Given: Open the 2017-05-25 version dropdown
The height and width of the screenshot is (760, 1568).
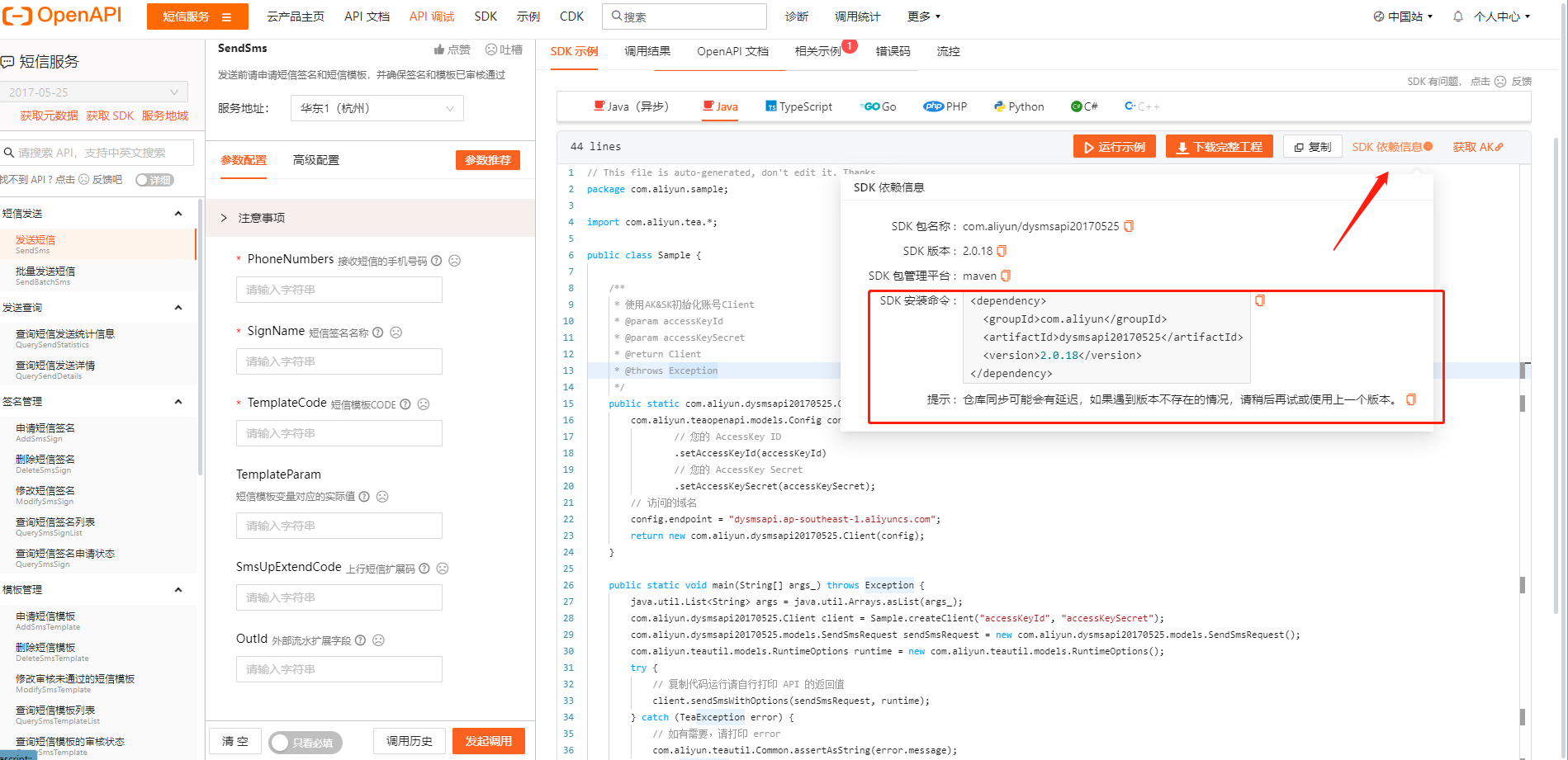Looking at the screenshot, I should pyautogui.click(x=94, y=92).
